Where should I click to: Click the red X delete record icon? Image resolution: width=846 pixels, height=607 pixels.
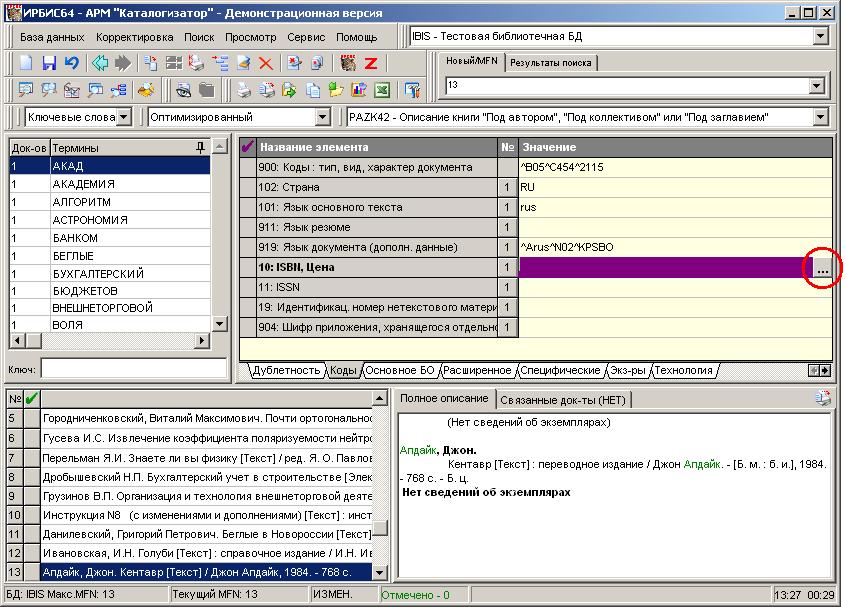pos(266,63)
